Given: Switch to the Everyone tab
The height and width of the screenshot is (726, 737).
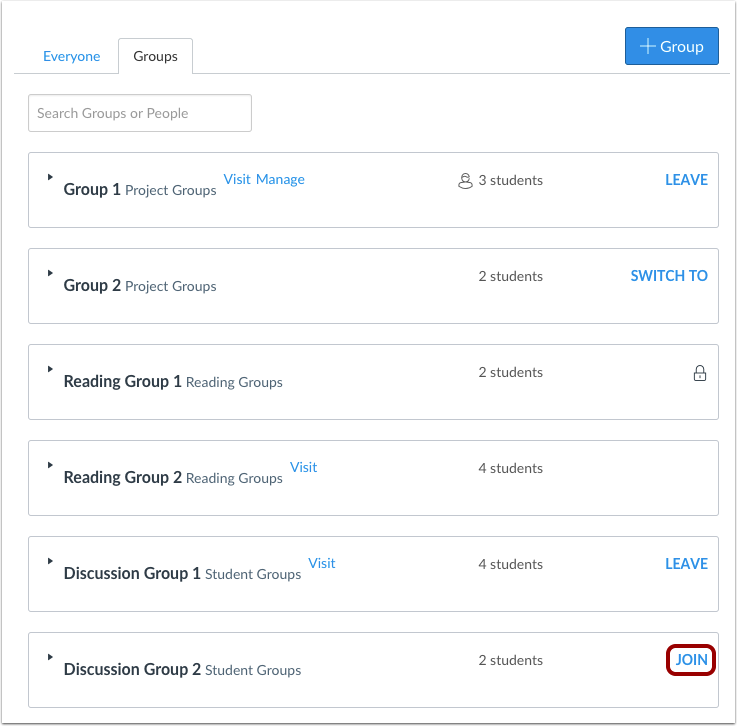Looking at the screenshot, I should coord(71,56).
